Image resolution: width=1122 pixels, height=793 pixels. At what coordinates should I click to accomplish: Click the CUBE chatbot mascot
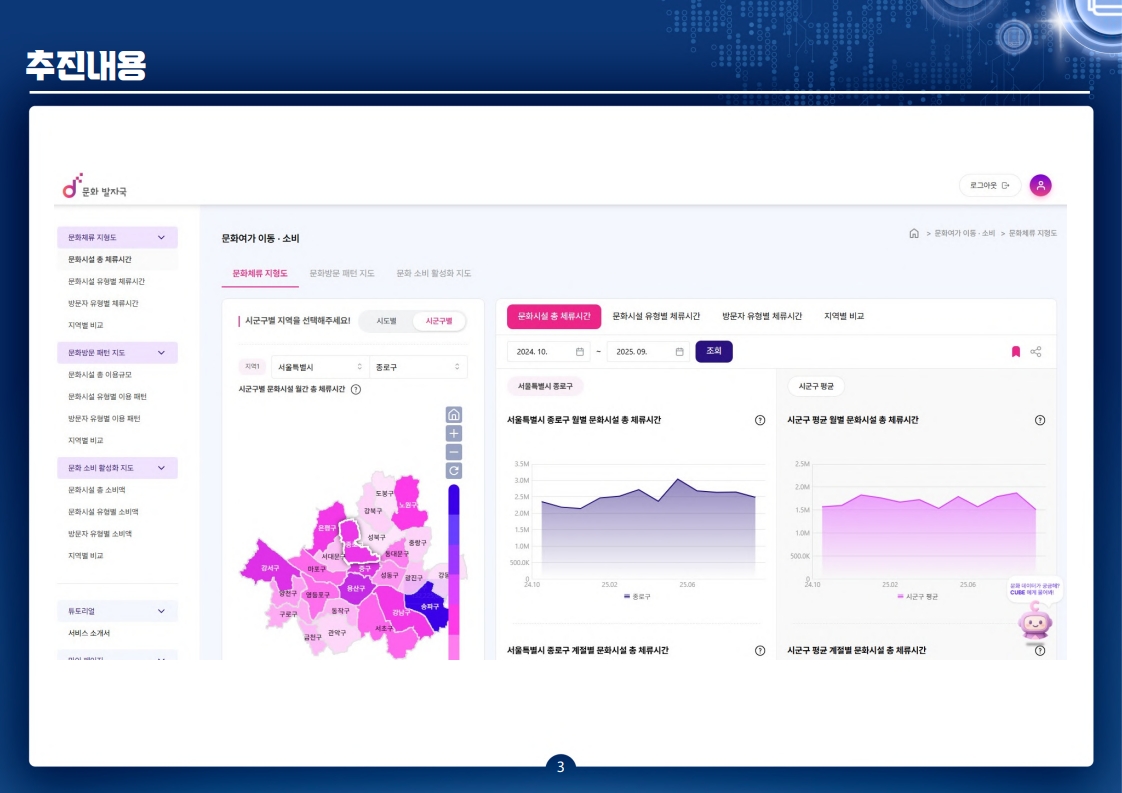tap(1034, 623)
